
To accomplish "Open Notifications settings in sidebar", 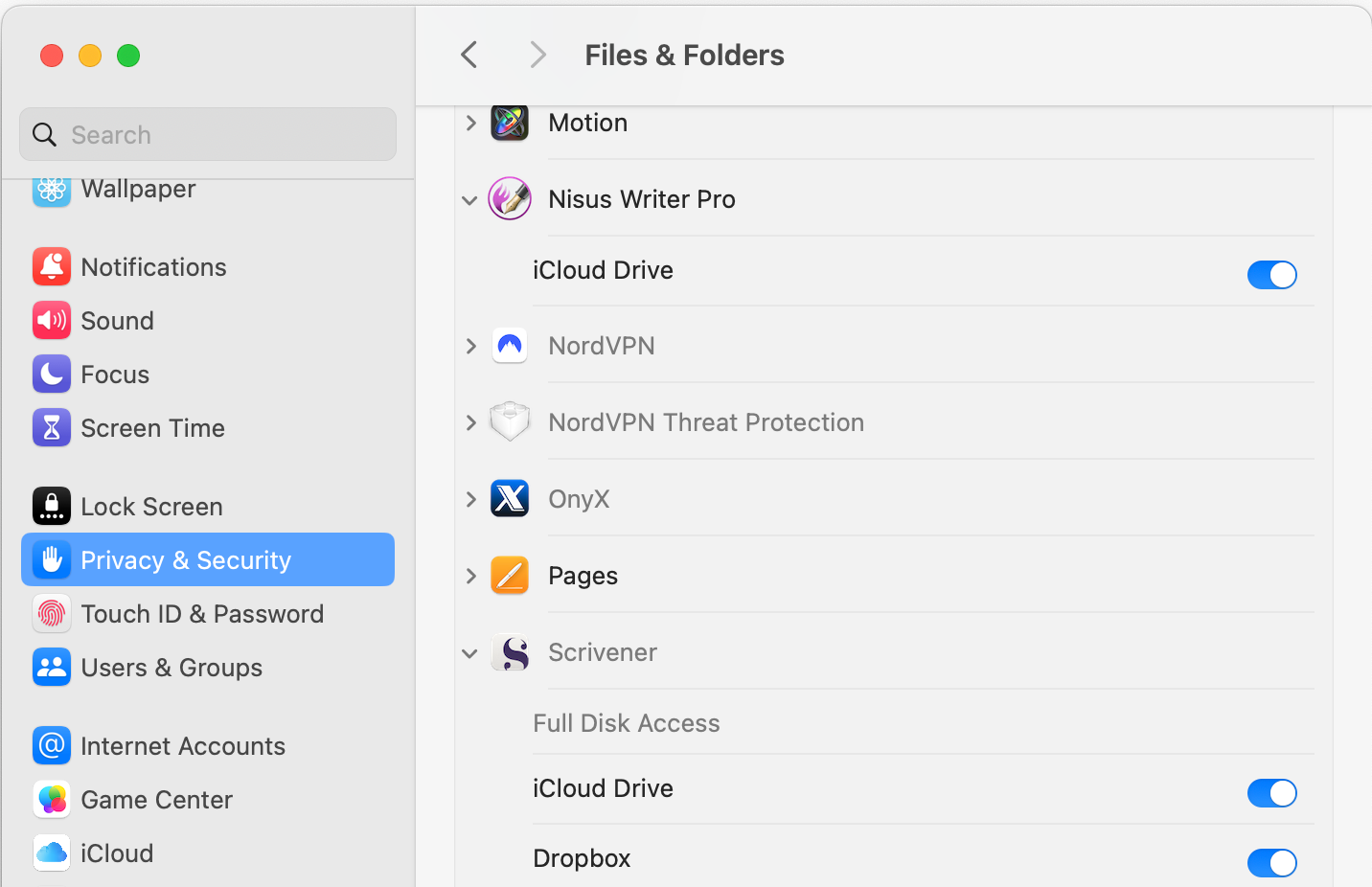I will point(153,267).
